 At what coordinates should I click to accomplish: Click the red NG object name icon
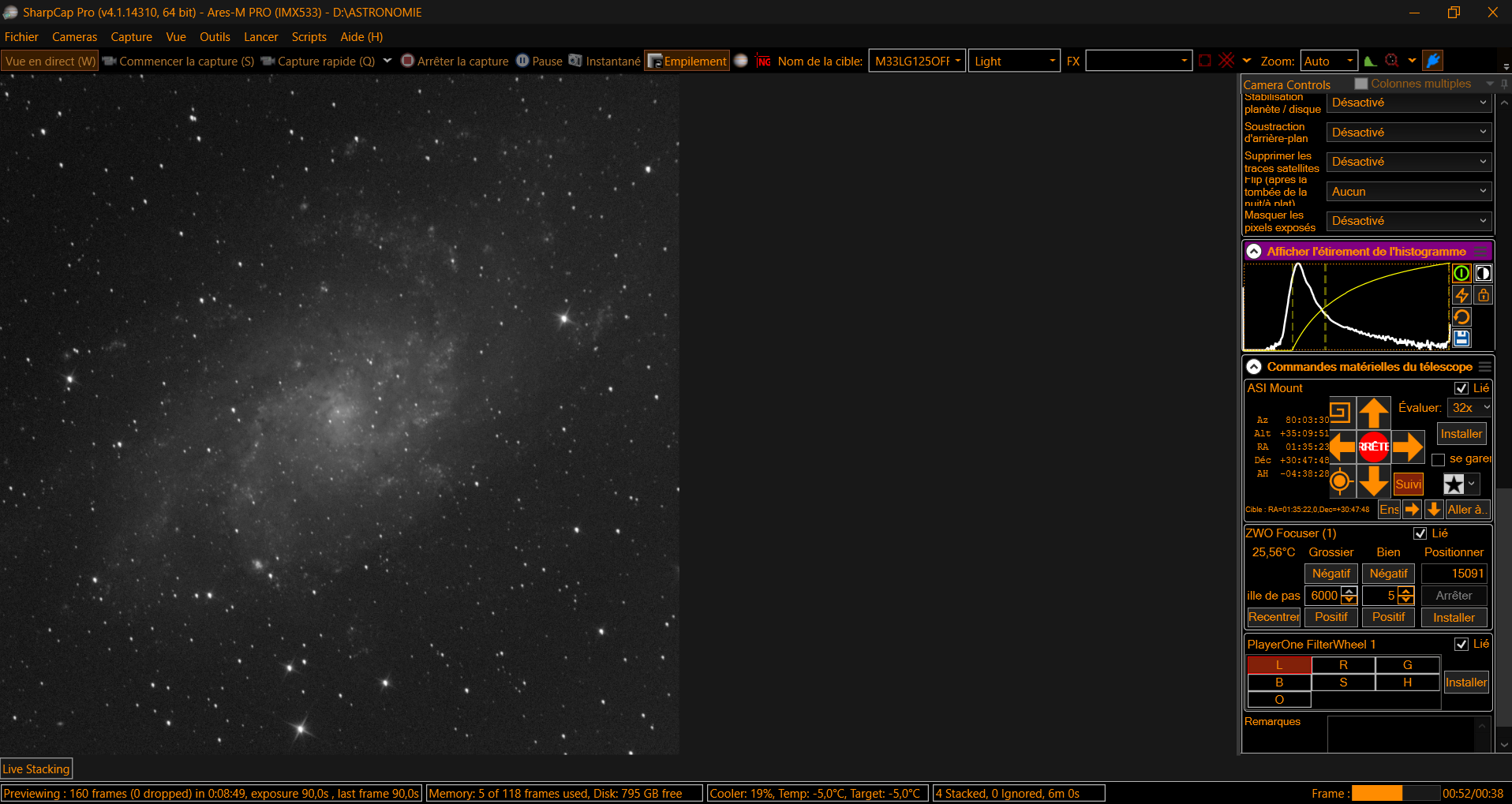coord(764,62)
